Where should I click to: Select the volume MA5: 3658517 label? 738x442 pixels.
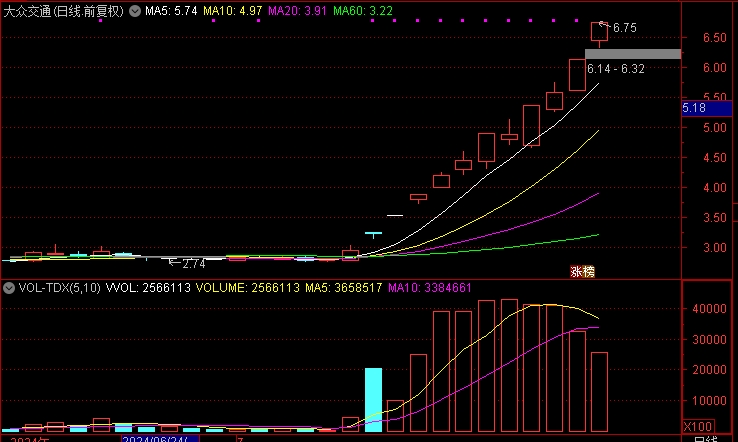(x=344, y=288)
